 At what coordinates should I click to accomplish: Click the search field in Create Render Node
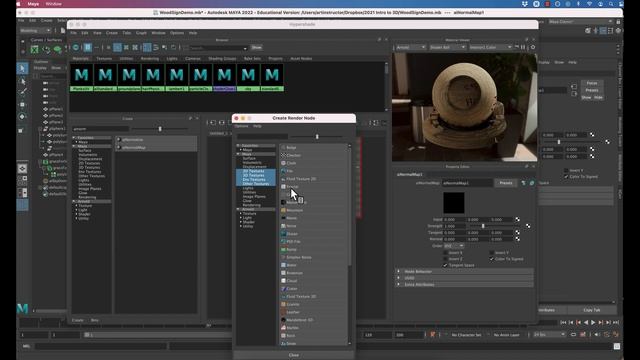tap(262, 136)
